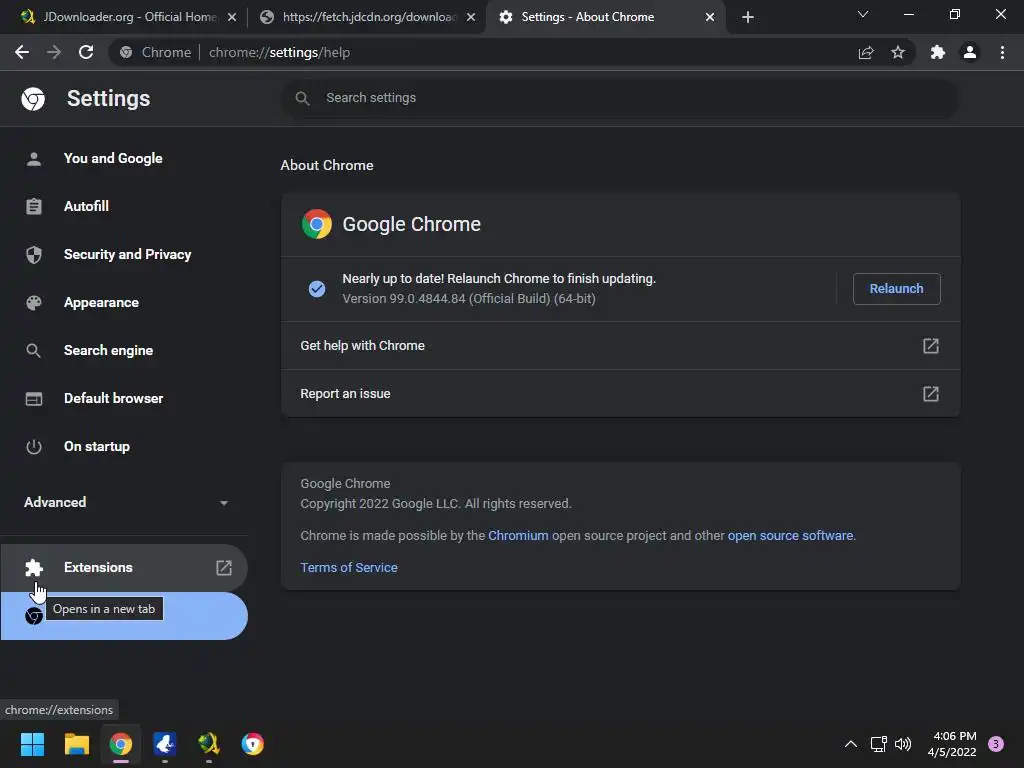Click the Report an issue external link icon
The width and height of the screenshot is (1024, 768).
point(931,394)
